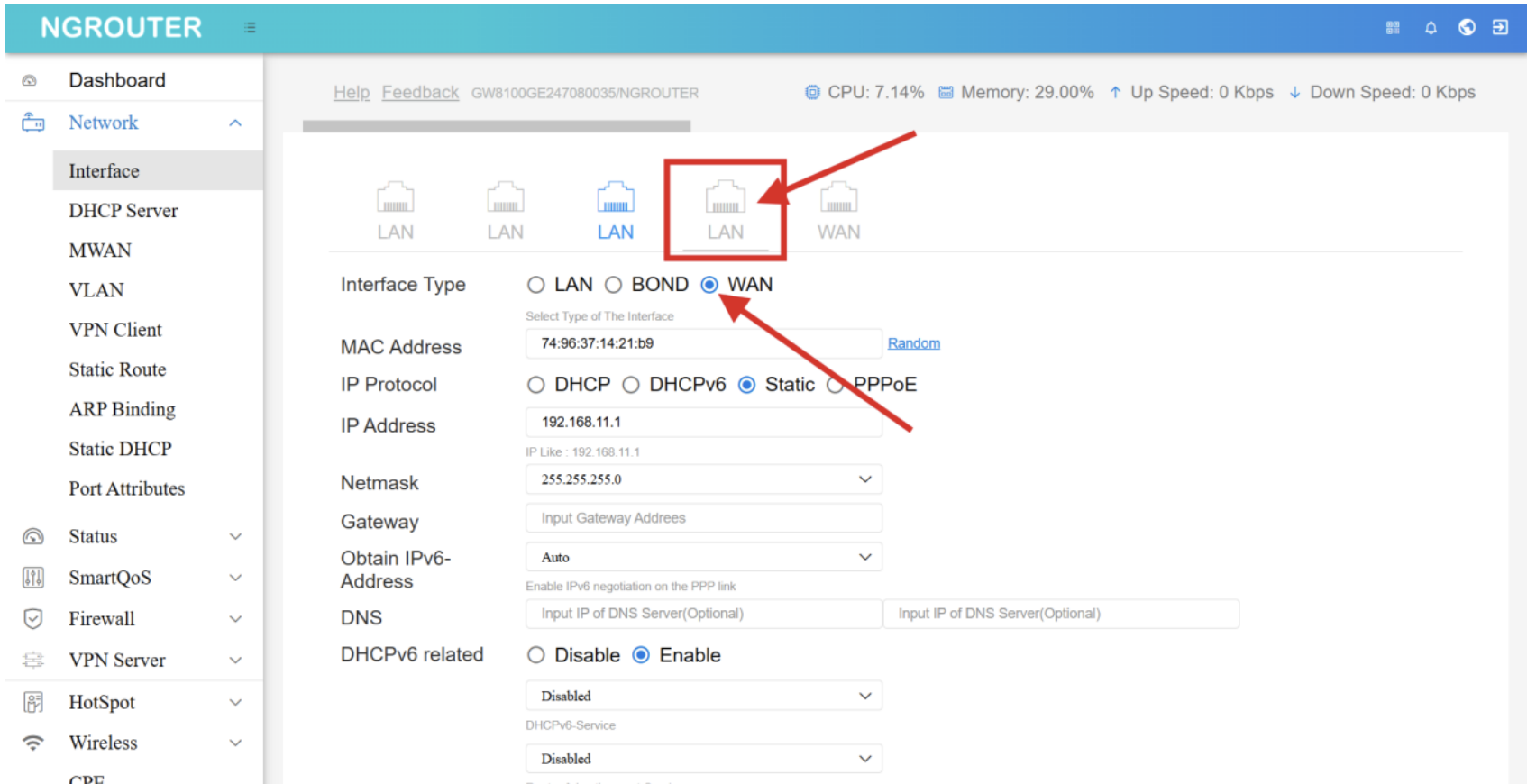Click the logout icon in header

click(1500, 28)
